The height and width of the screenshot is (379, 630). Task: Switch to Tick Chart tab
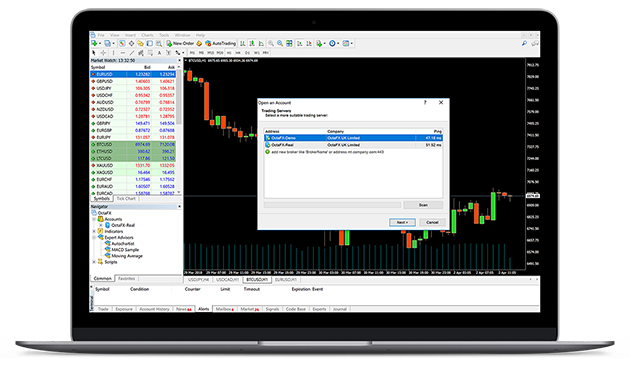click(x=126, y=199)
